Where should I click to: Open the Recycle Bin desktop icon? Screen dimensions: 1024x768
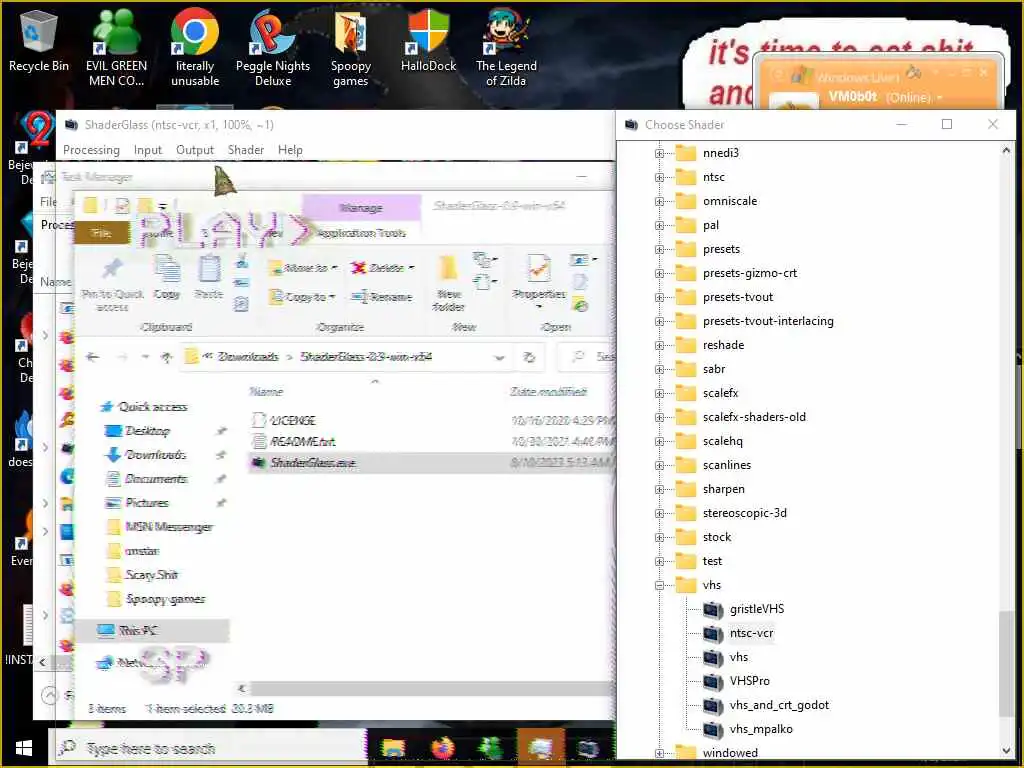click(39, 42)
